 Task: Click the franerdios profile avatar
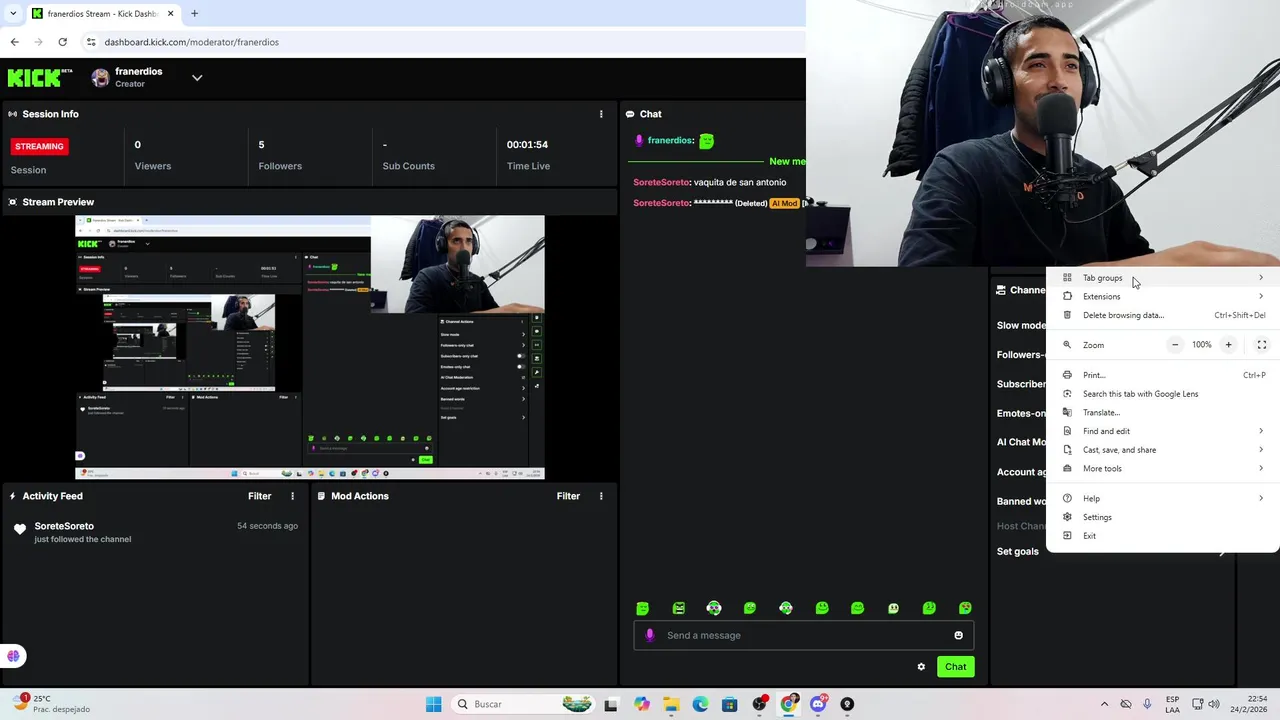pyautogui.click(x=100, y=77)
